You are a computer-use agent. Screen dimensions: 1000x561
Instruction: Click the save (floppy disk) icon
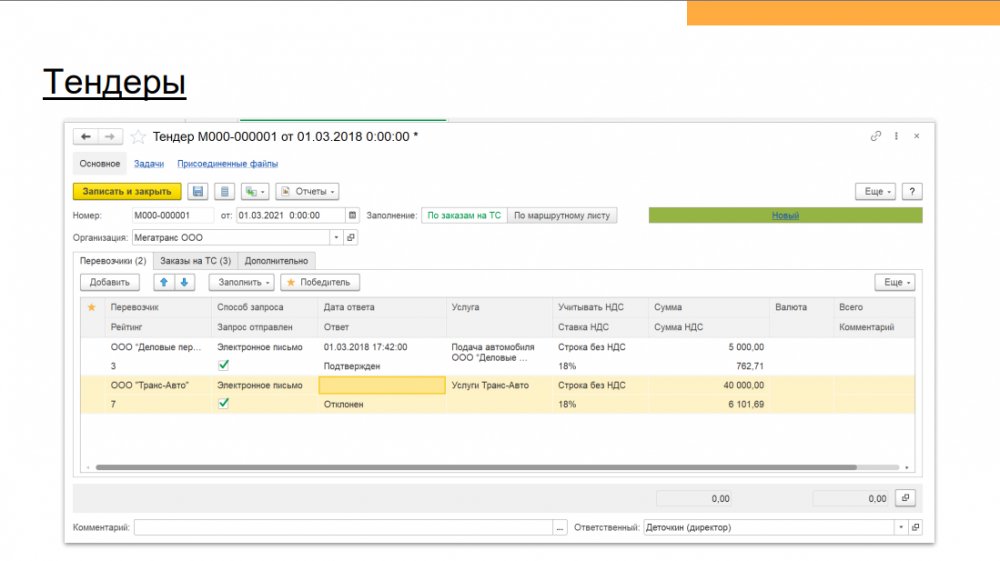(x=198, y=191)
